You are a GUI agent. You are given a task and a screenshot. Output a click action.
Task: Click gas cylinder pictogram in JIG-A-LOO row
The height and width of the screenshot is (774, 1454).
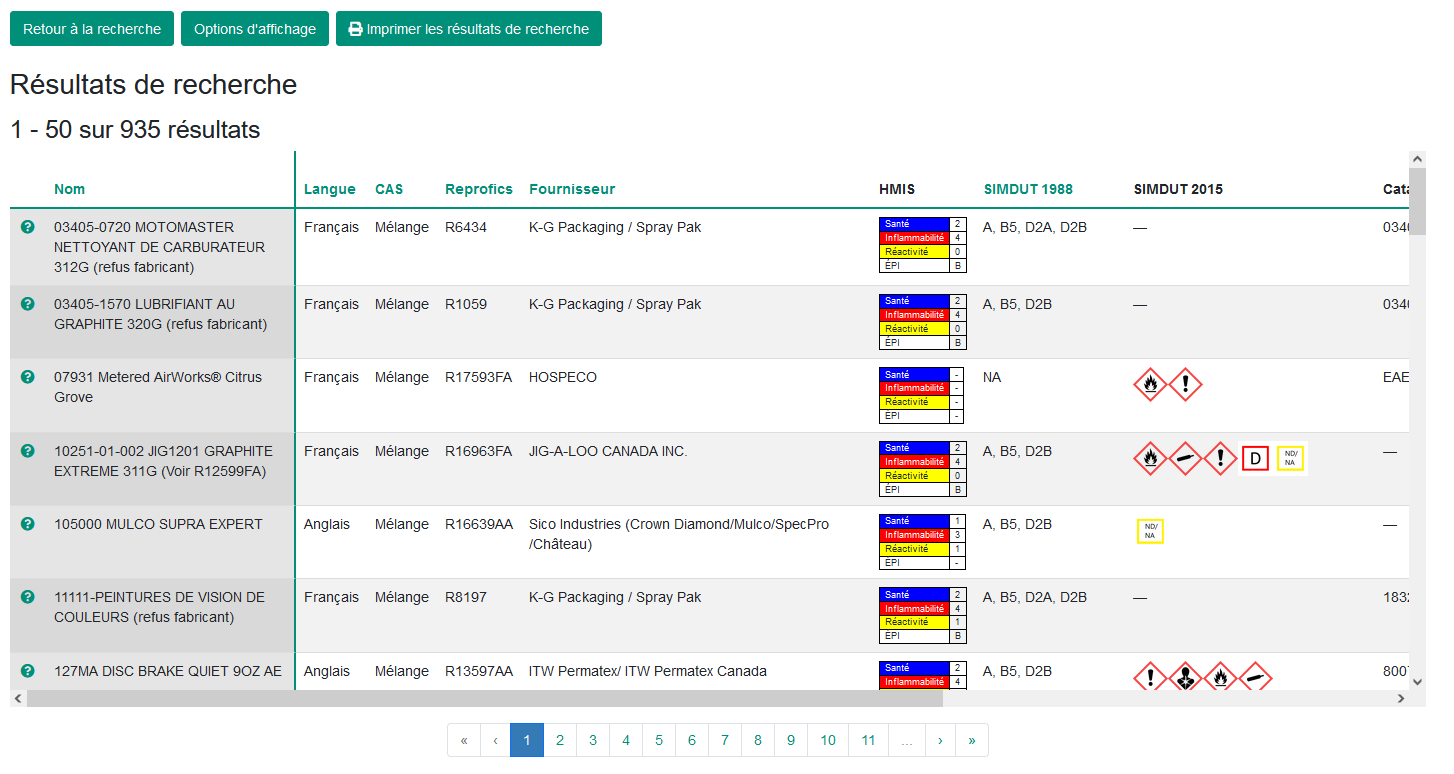[x=1185, y=458]
